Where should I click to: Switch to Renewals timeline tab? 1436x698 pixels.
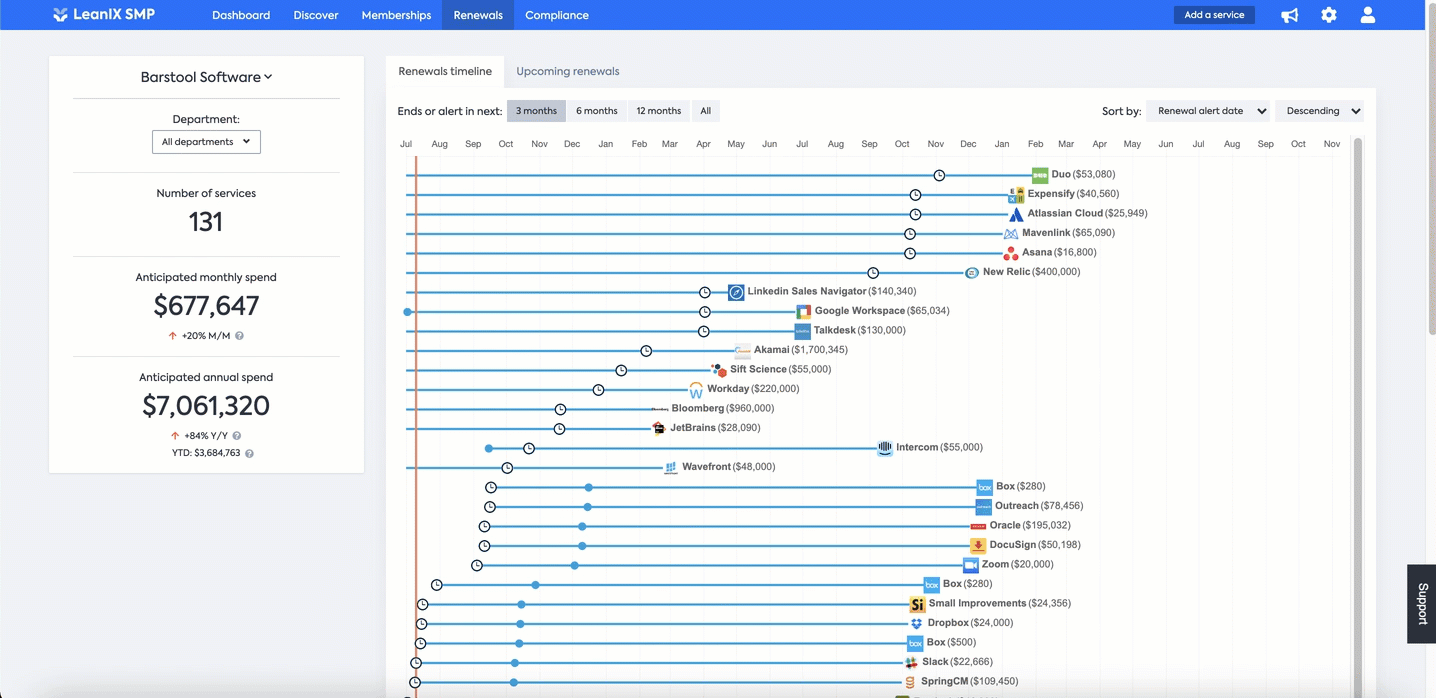click(x=445, y=71)
